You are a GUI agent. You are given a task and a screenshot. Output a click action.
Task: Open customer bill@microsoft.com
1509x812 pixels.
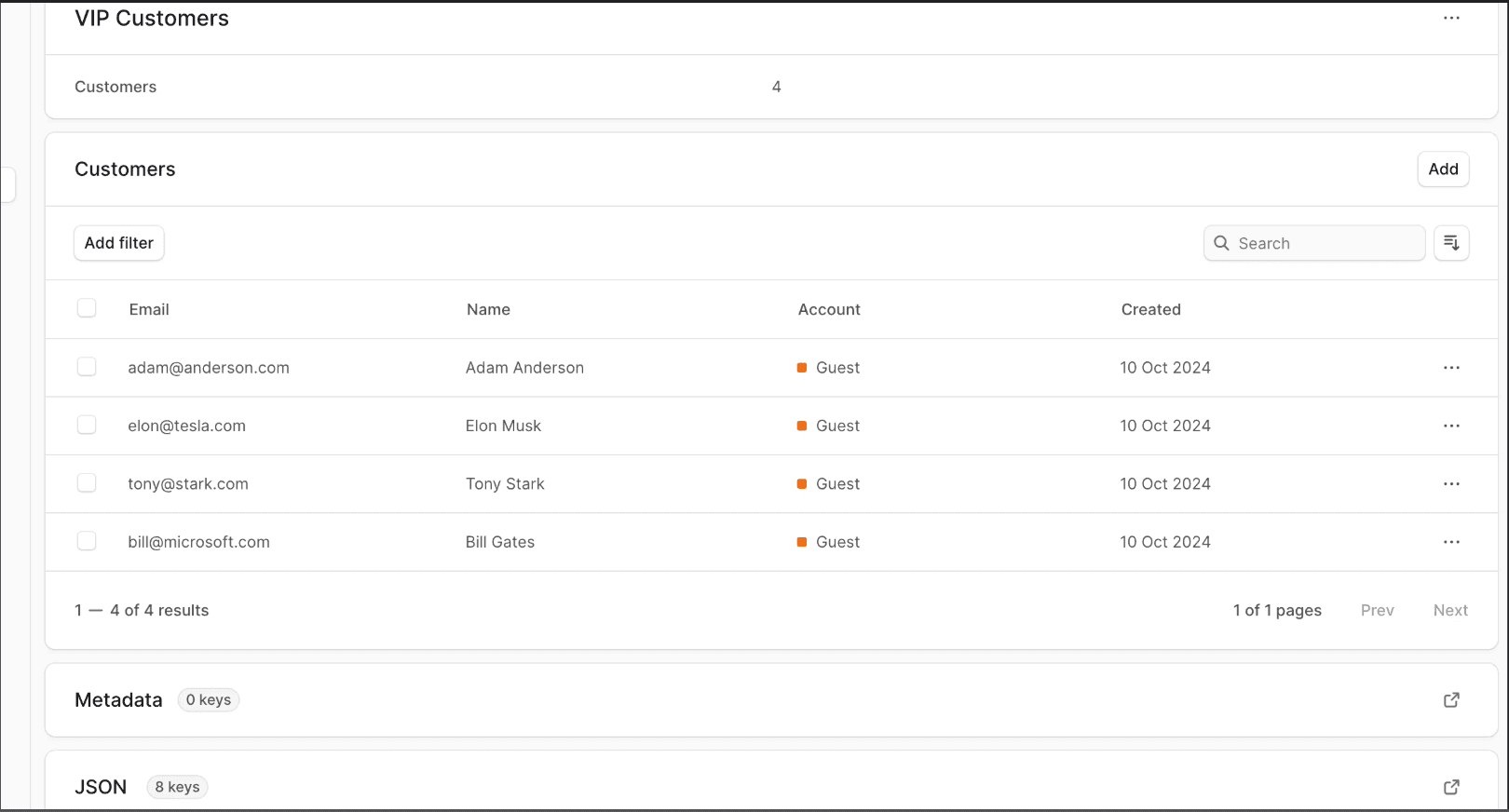tap(198, 542)
